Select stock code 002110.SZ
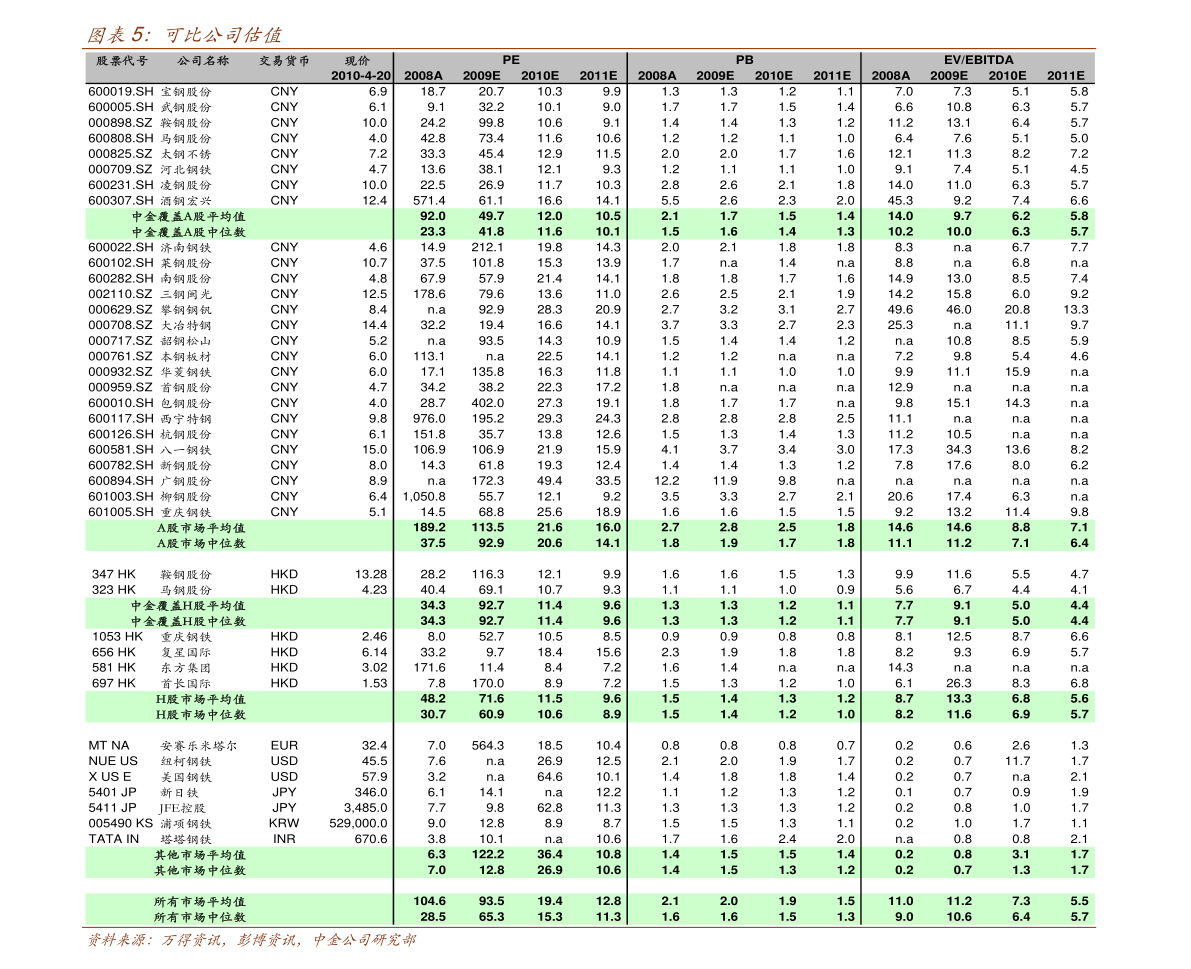1191x969 pixels. click(x=120, y=294)
